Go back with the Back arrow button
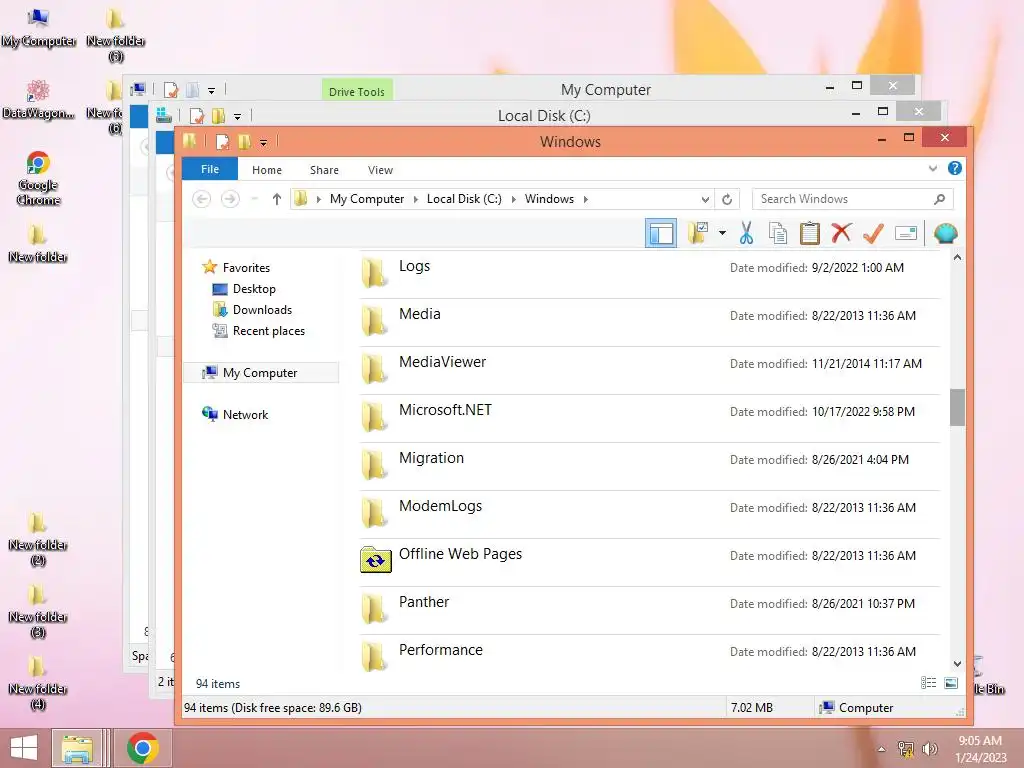This screenshot has height=768, width=1024. tap(202, 199)
